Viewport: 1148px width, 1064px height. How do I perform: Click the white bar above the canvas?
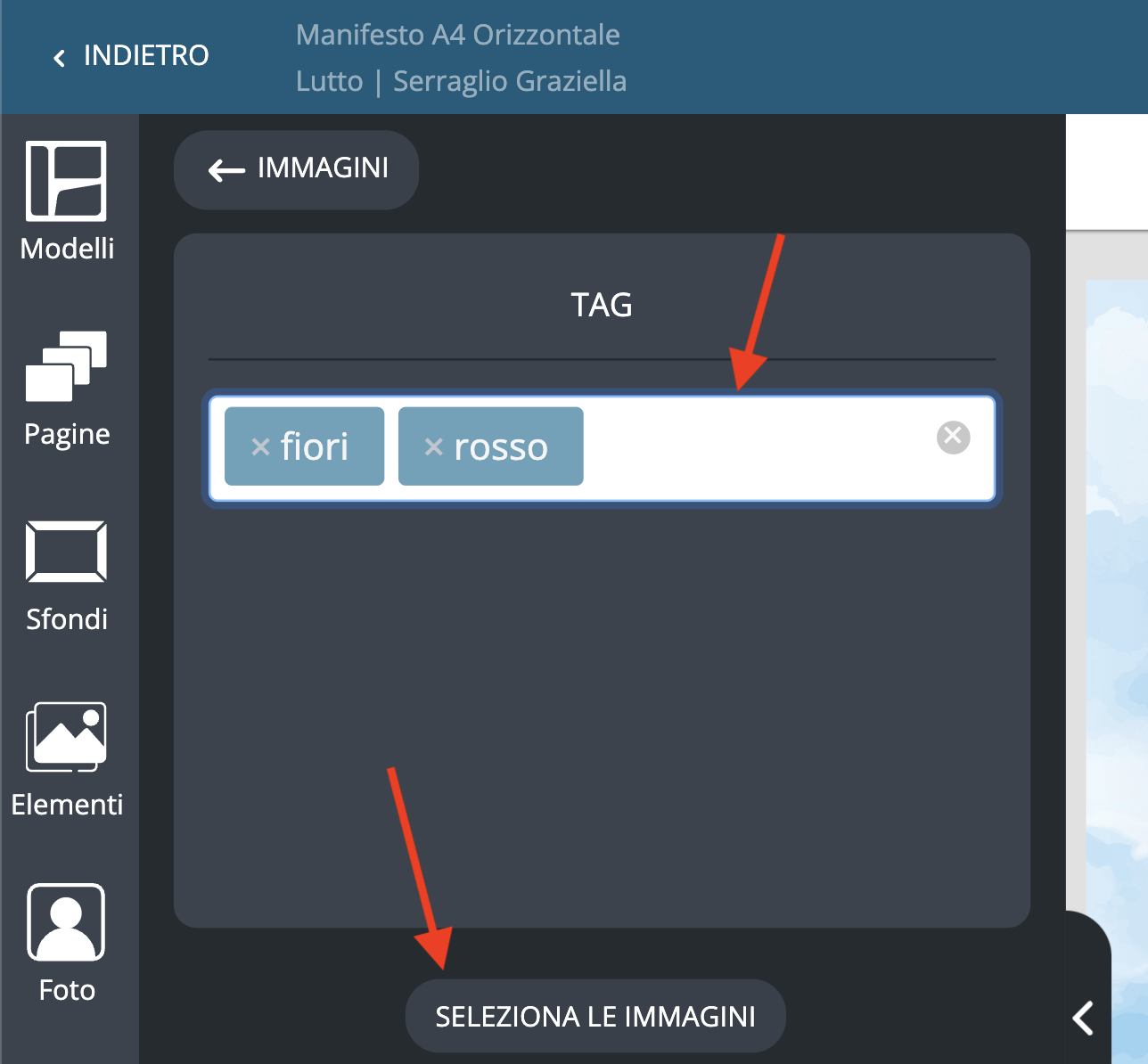pos(1106,172)
